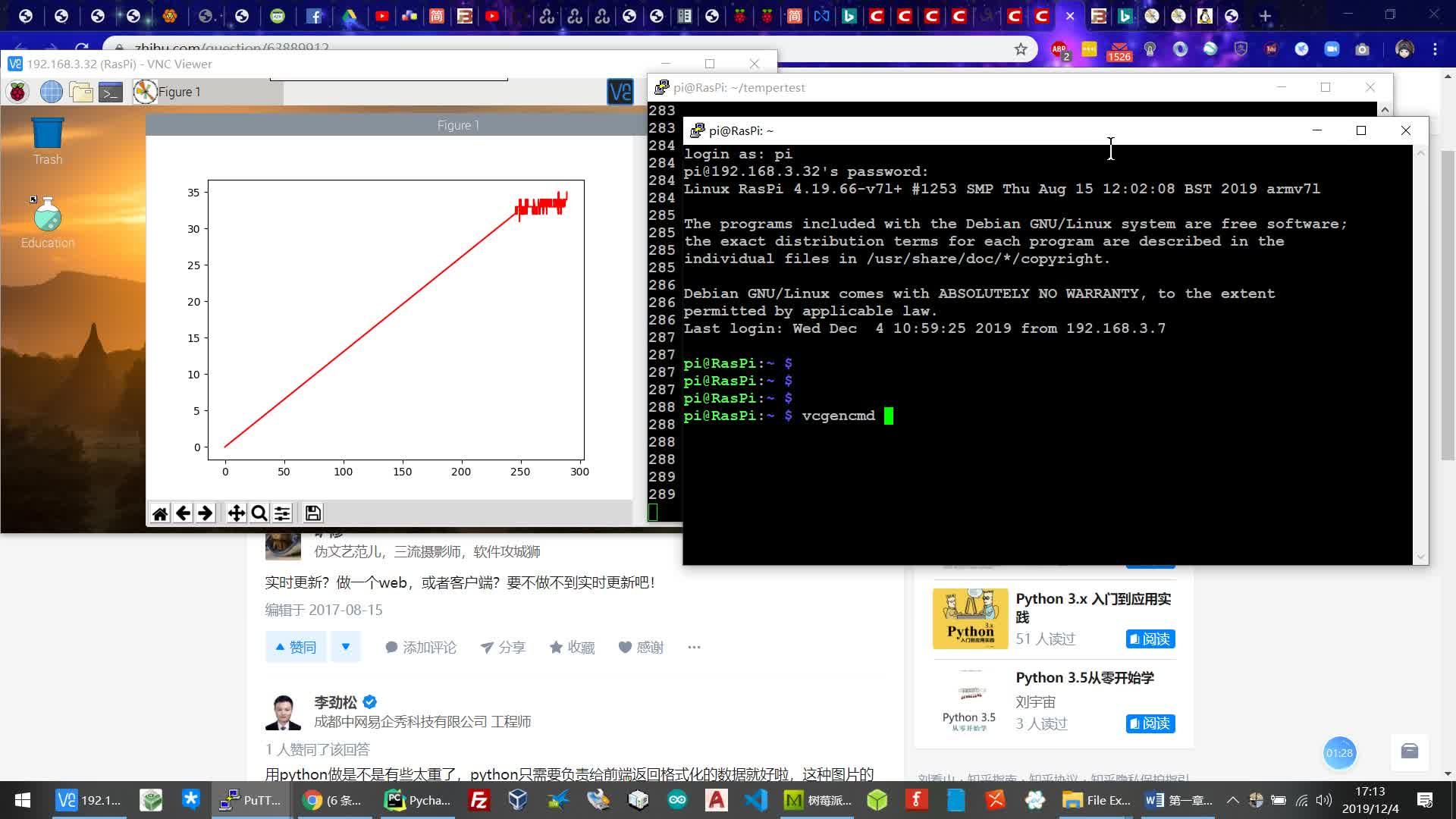Expand the downvote arrow beside 赞同

point(346,647)
